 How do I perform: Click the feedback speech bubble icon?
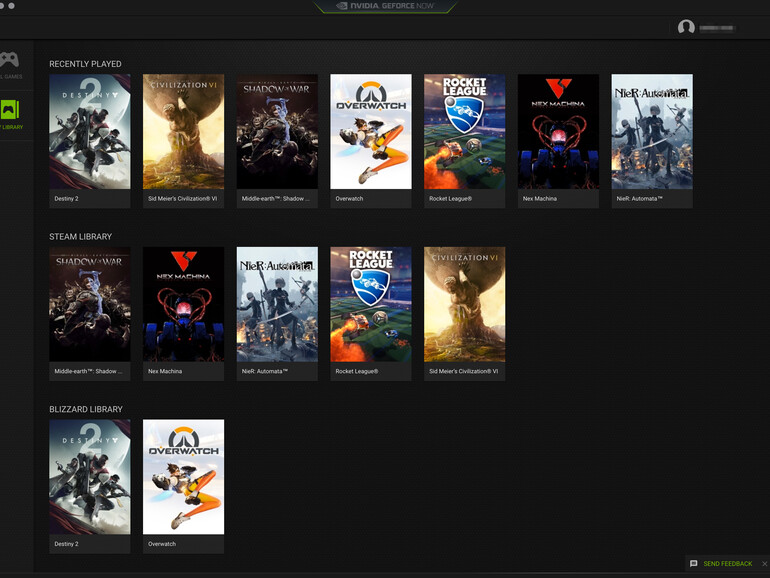tap(694, 564)
